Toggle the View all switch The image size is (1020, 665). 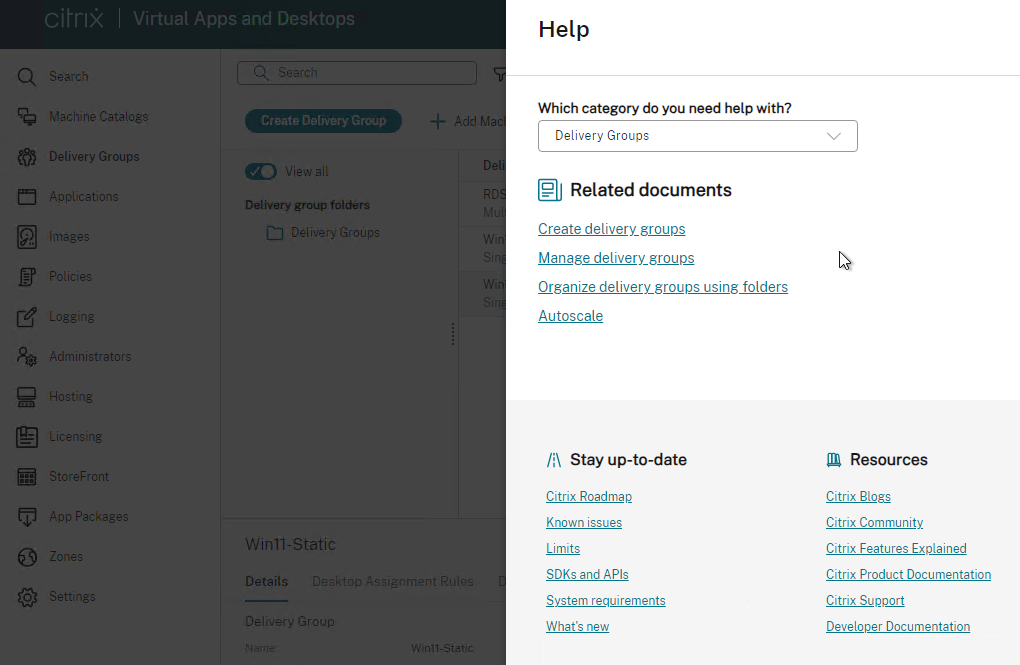click(261, 172)
